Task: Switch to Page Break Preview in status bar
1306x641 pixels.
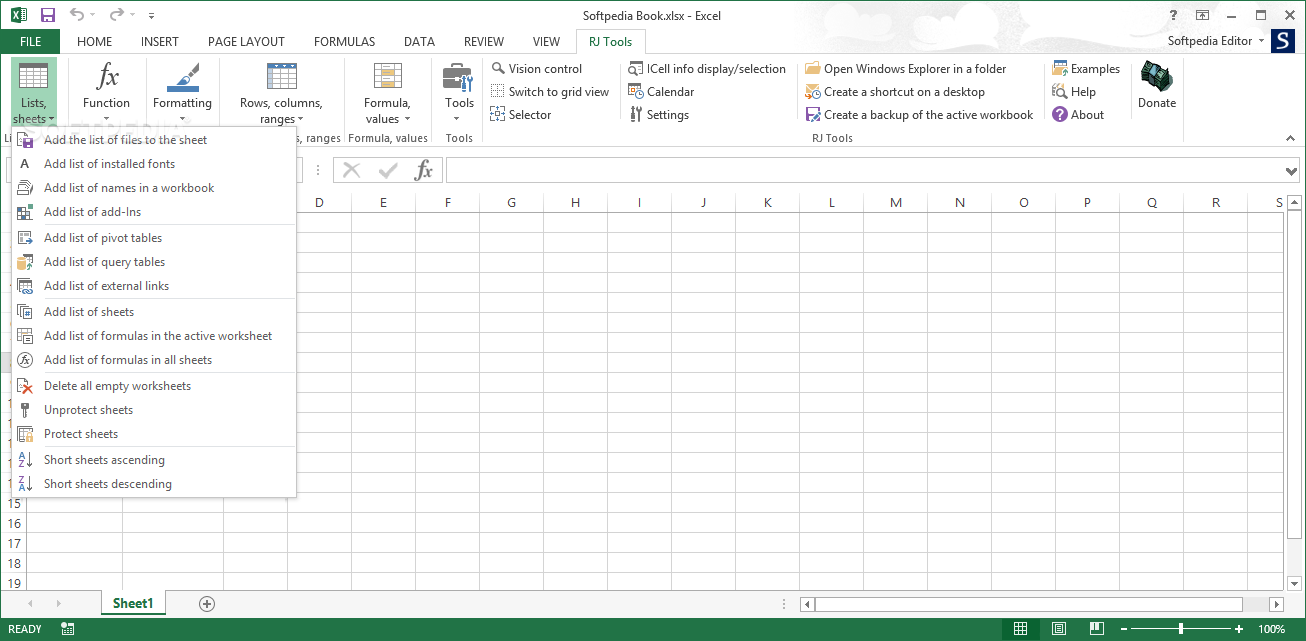Action: [x=1096, y=629]
